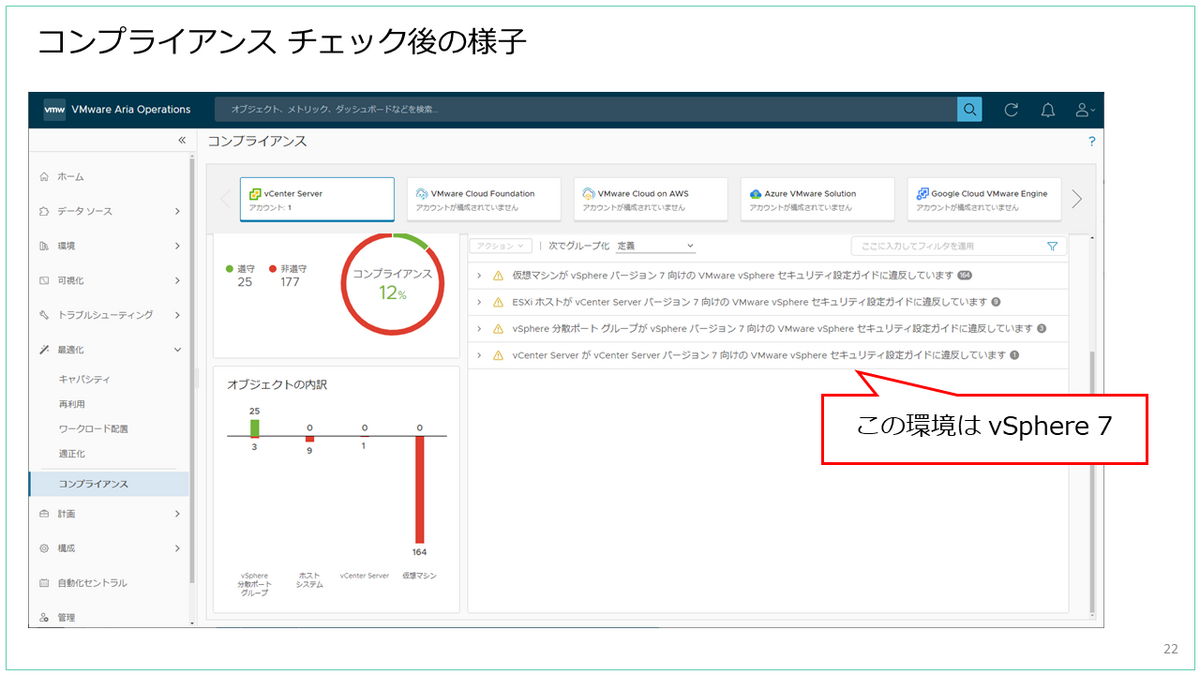Image resolution: width=1200 pixels, height=675 pixels.
Task: Open コンプライアンス in the sidebar
Action: pyautogui.click(x=109, y=484)
